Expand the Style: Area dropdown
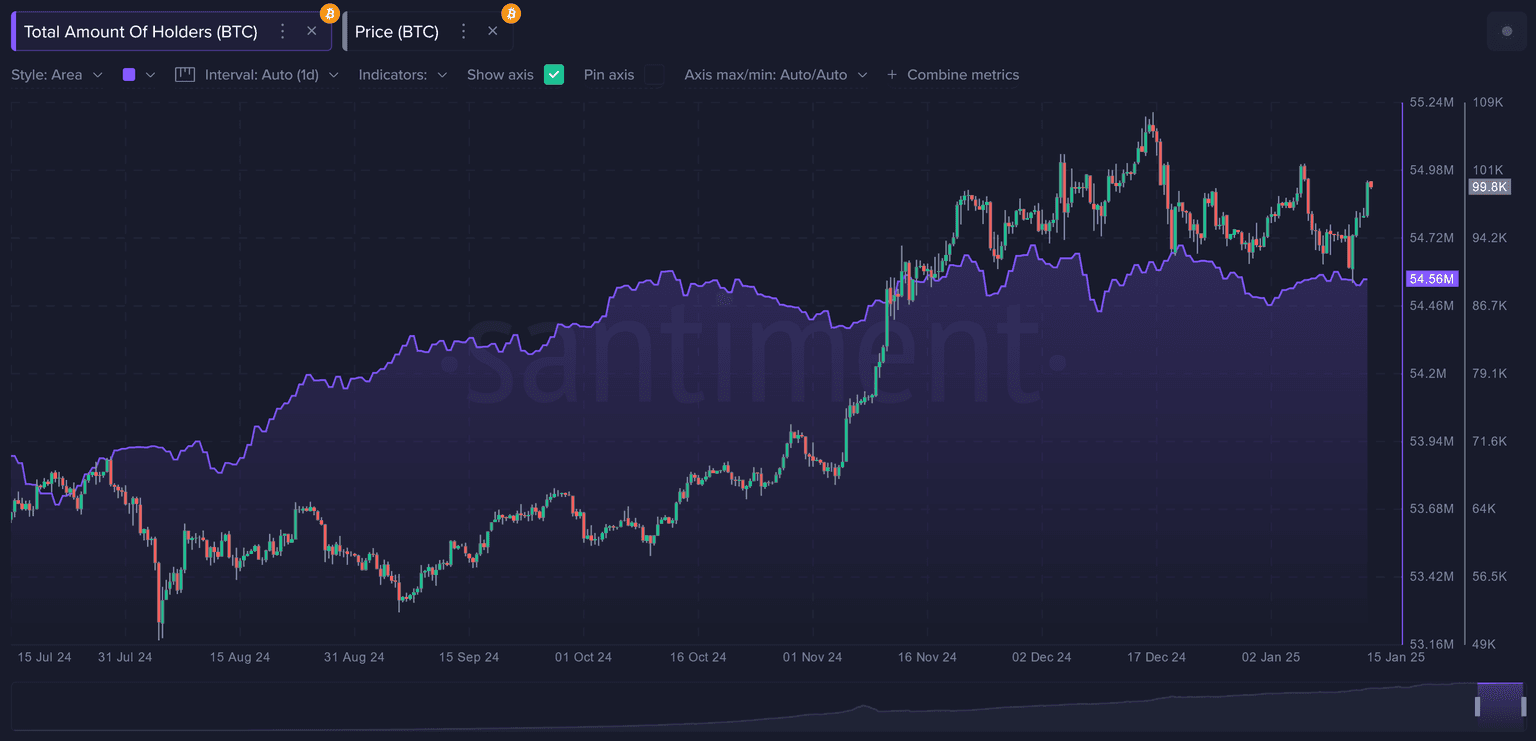 (57, 75)
